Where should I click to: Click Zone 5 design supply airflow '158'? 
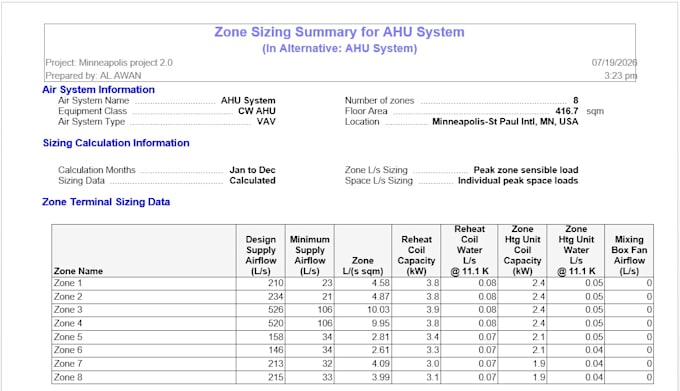click(x=276, y=337)
